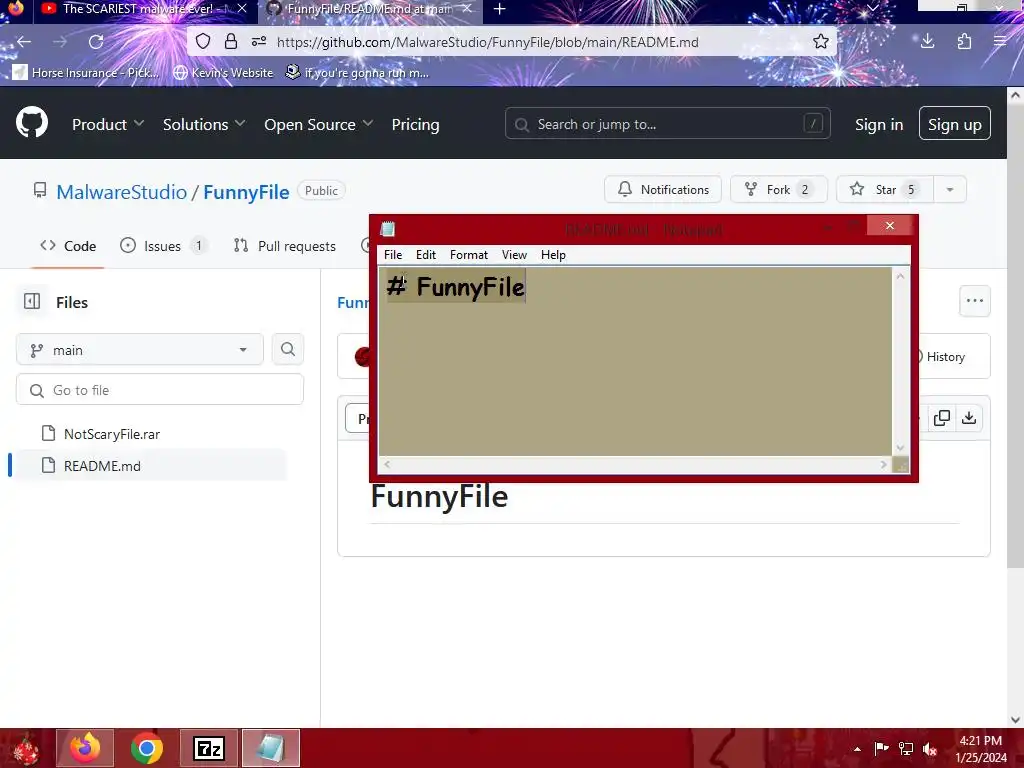Click the Windows Start button ornament

(x=26, y=748)
